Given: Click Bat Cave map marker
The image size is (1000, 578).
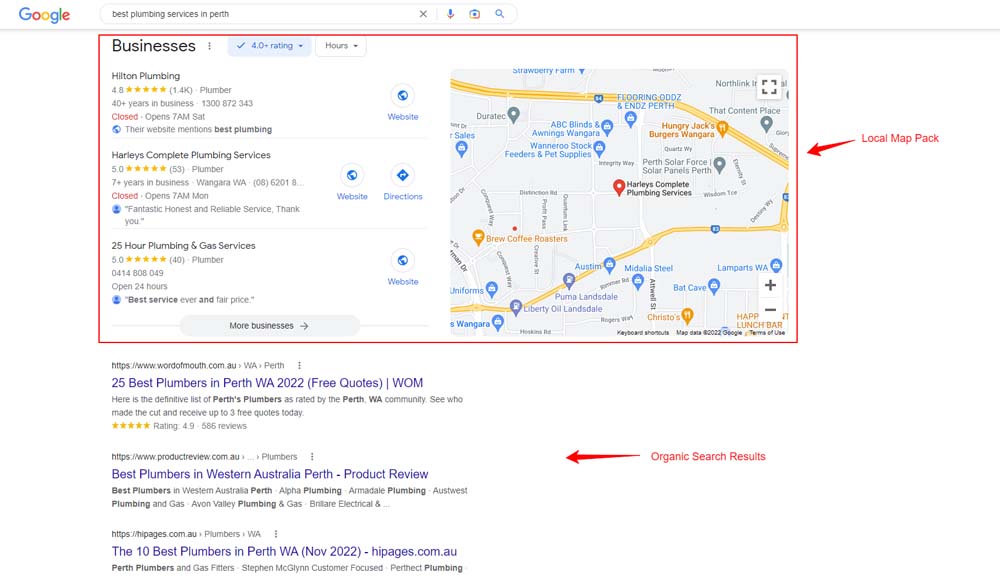Looking at the screenshot, I should [x=714, y=286].
